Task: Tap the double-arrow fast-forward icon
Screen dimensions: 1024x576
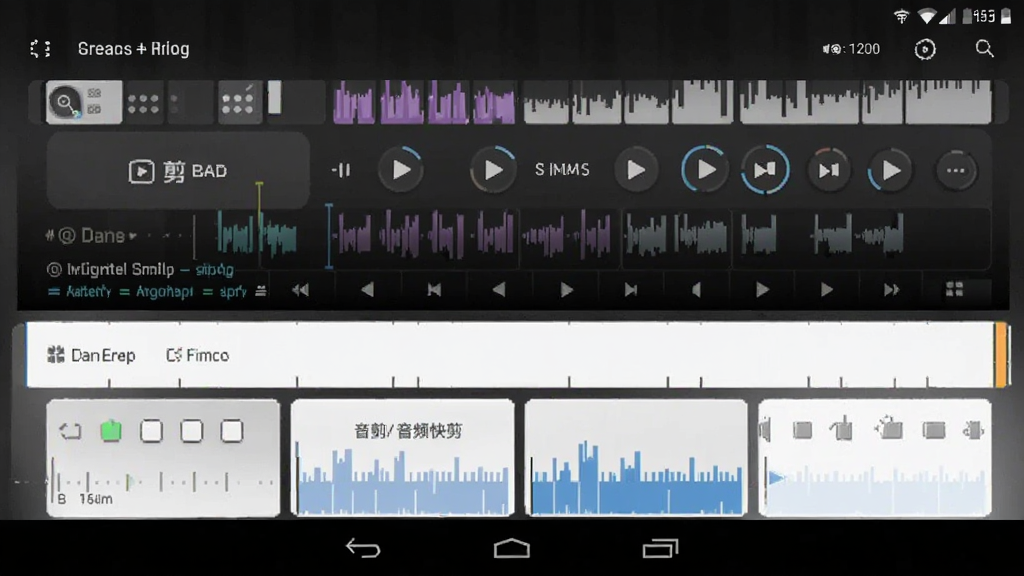Action: pyautogui.click(x=891, y=290)
